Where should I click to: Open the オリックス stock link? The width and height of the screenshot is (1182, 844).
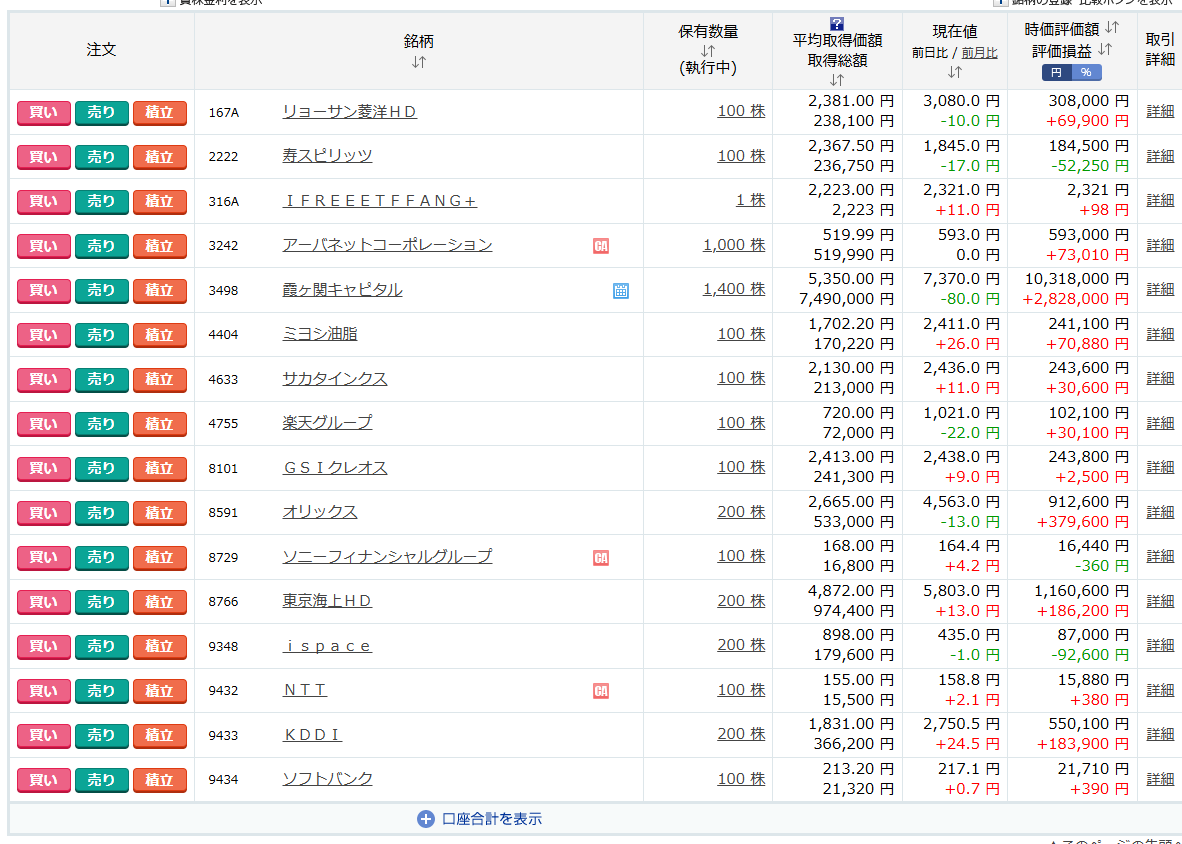pos(320,512)
